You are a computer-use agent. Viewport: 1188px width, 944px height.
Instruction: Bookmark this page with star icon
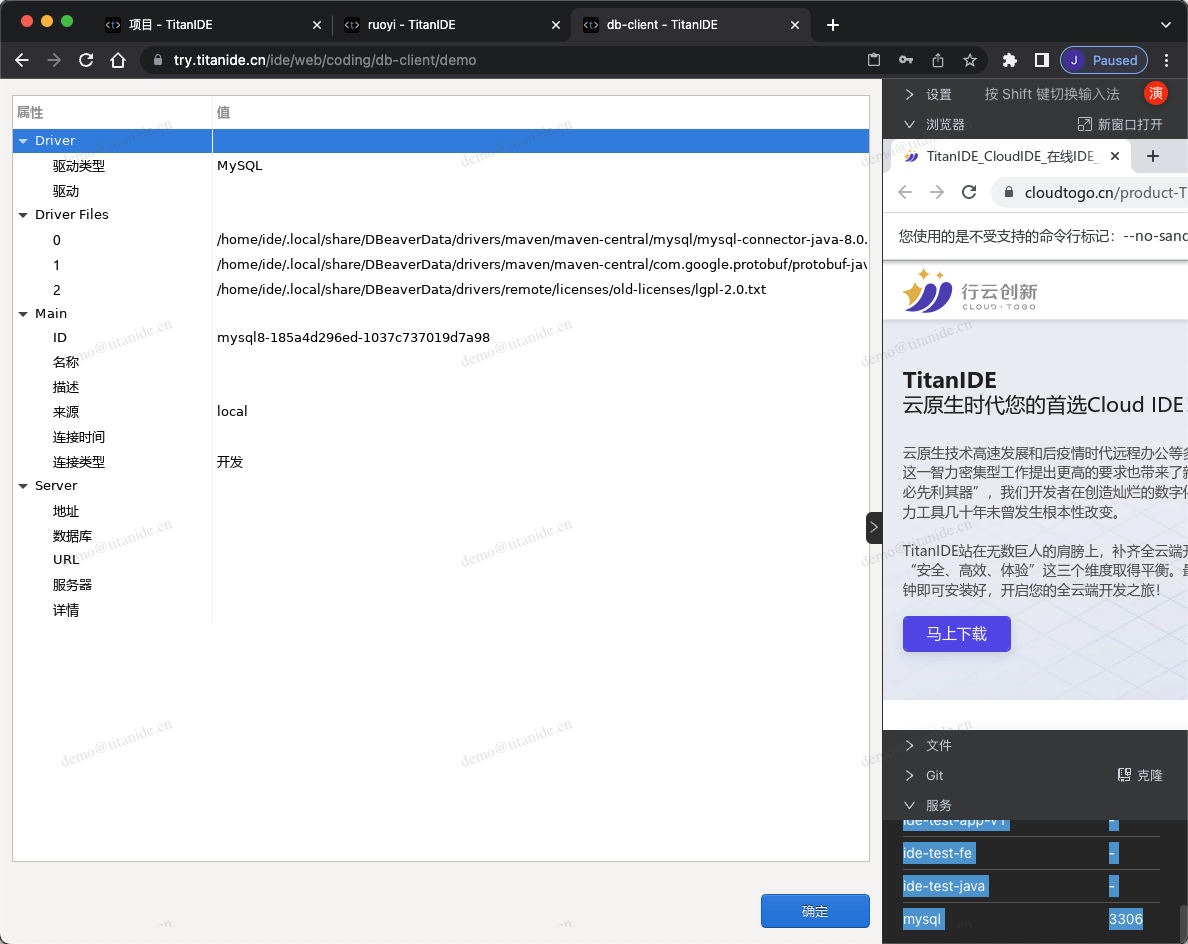click(x=969, y=60)
